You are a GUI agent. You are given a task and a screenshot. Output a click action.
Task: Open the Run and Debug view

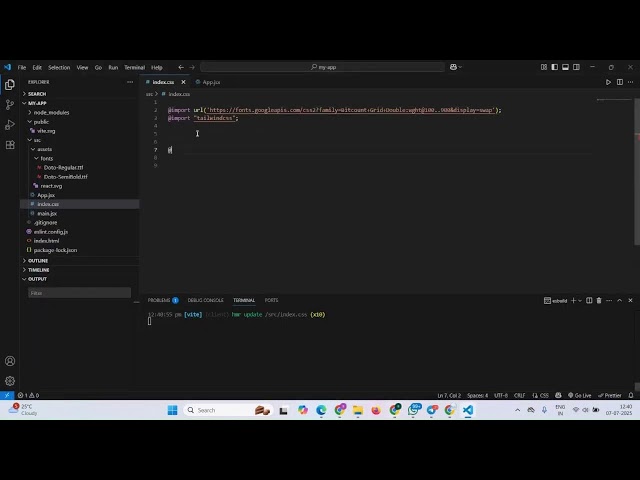[x=10, y=124]
